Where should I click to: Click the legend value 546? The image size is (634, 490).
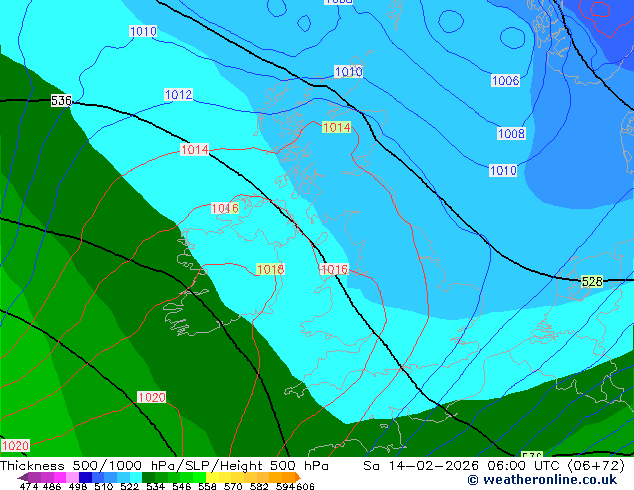(182, 486)
